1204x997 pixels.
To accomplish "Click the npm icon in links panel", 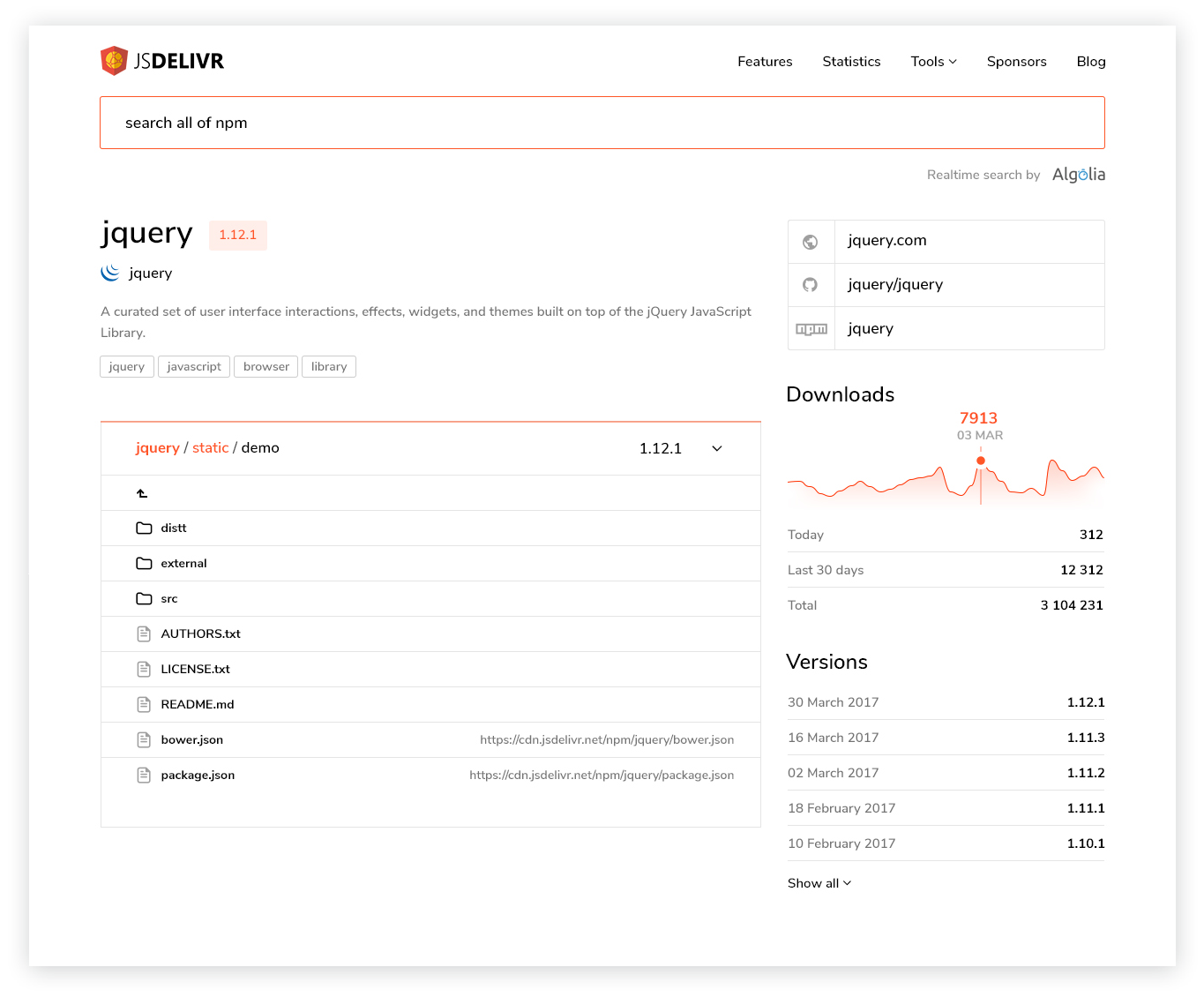I will tap(811, 329).
